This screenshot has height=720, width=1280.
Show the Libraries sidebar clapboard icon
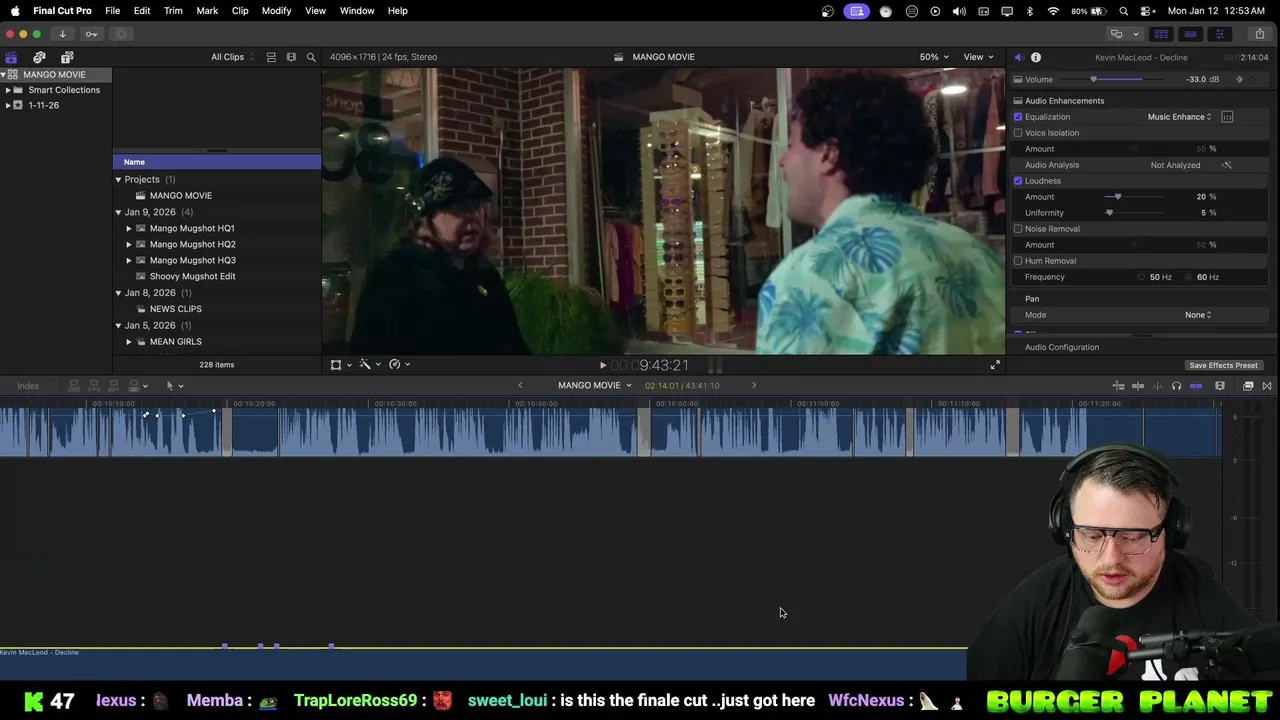pos(11,57)
